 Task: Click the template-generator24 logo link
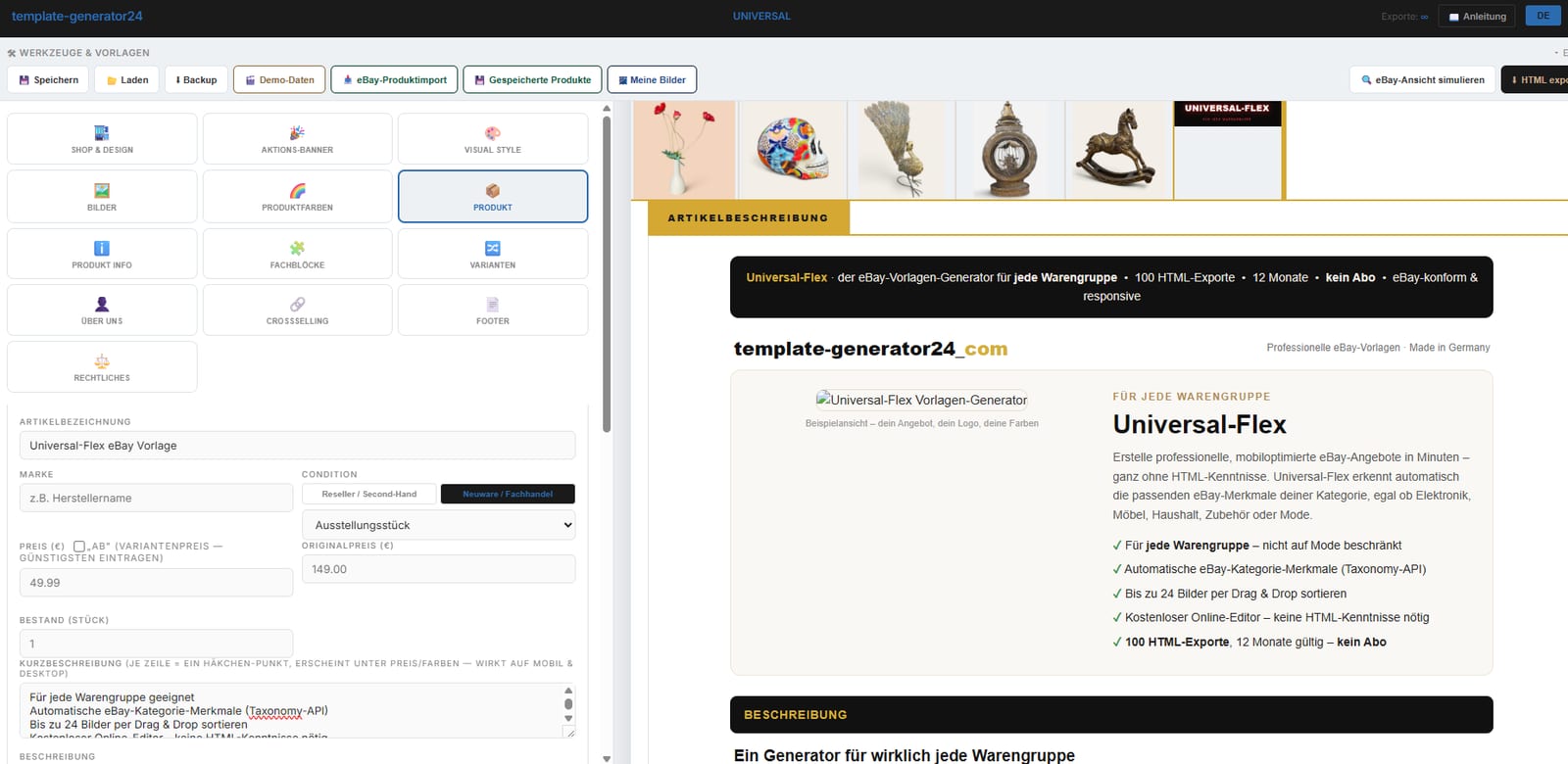point(77,16)
